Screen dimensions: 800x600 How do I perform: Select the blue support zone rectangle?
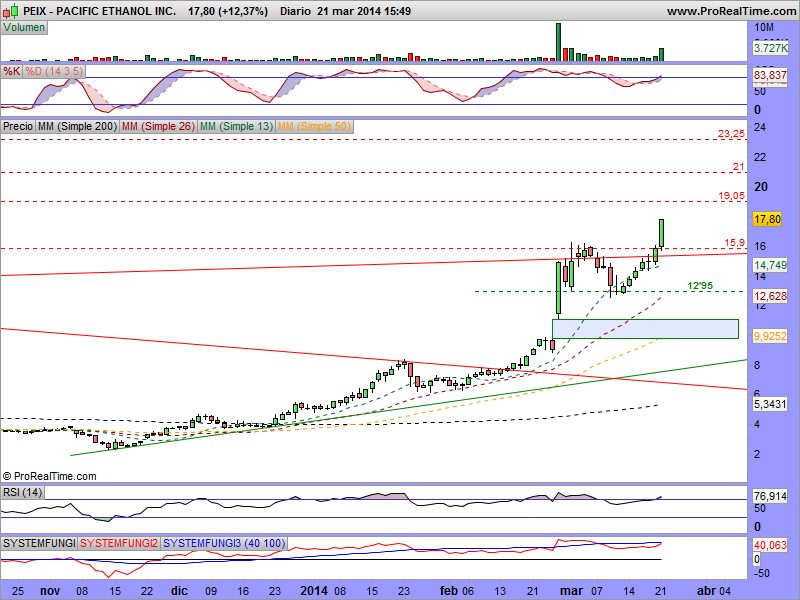click(x=645, y=329)
